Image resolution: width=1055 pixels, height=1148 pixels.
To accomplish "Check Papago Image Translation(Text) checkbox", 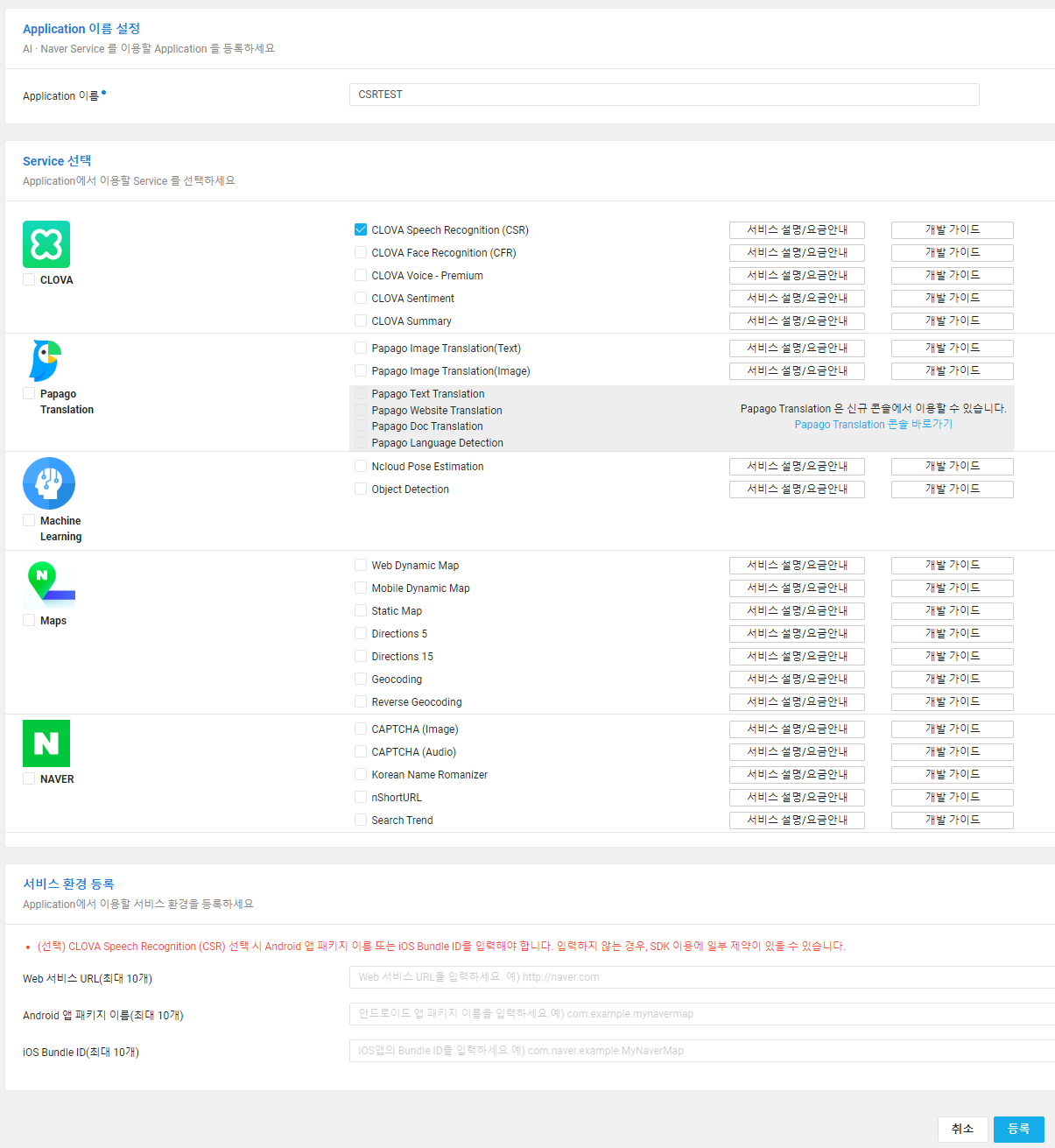I will (361, 348).
